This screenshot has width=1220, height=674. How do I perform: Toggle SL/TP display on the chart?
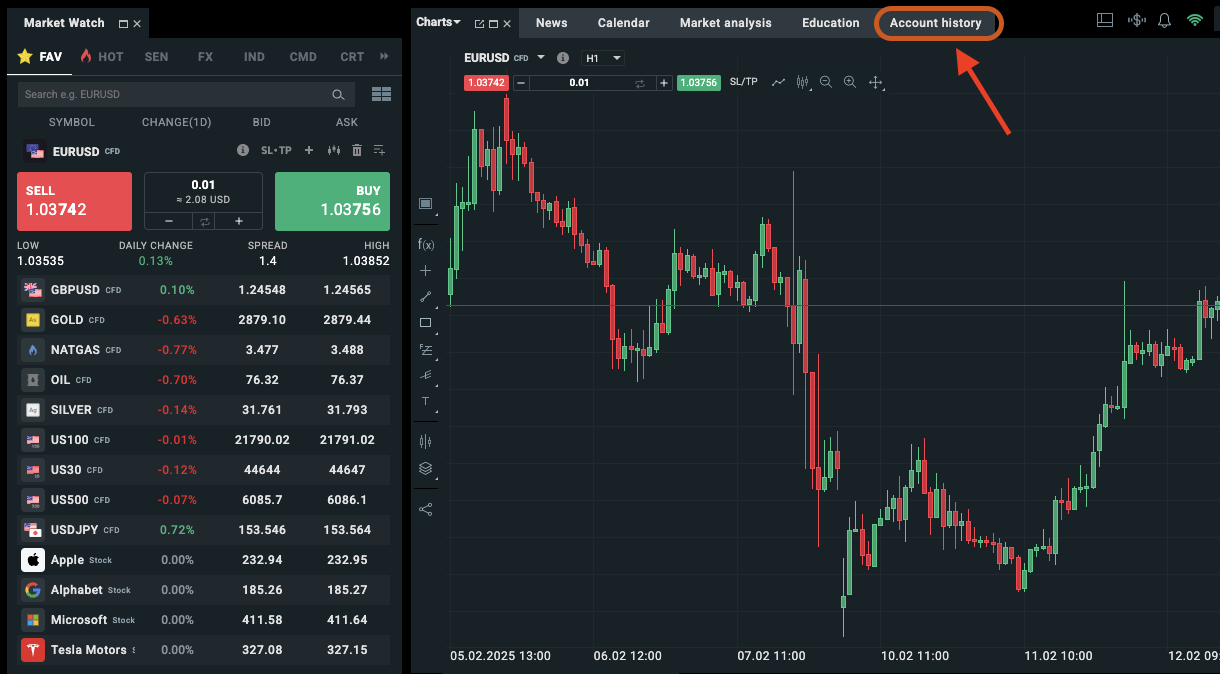(x=743, y=82)
